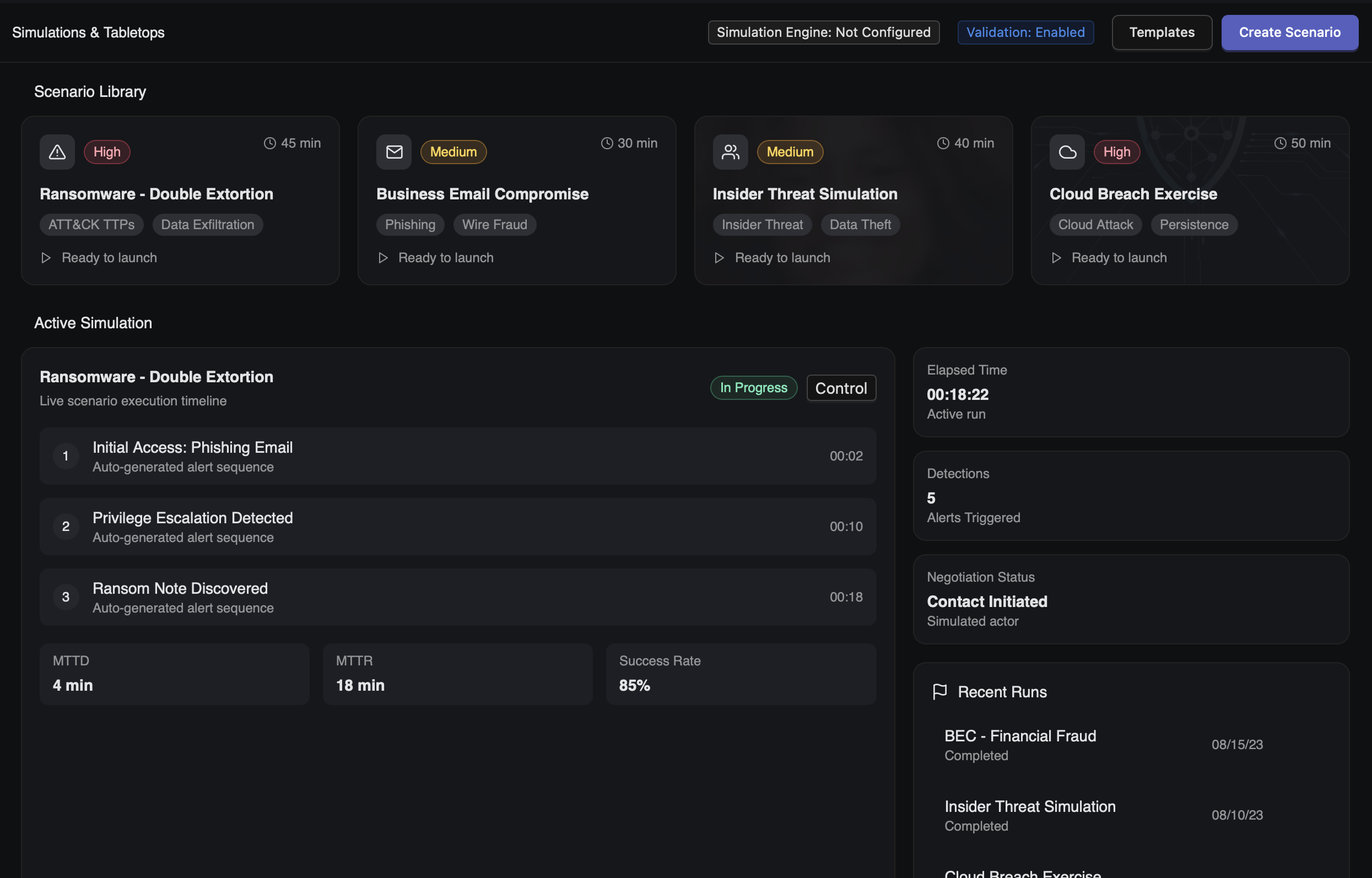Click Create Scenario button

[1289, 32]
